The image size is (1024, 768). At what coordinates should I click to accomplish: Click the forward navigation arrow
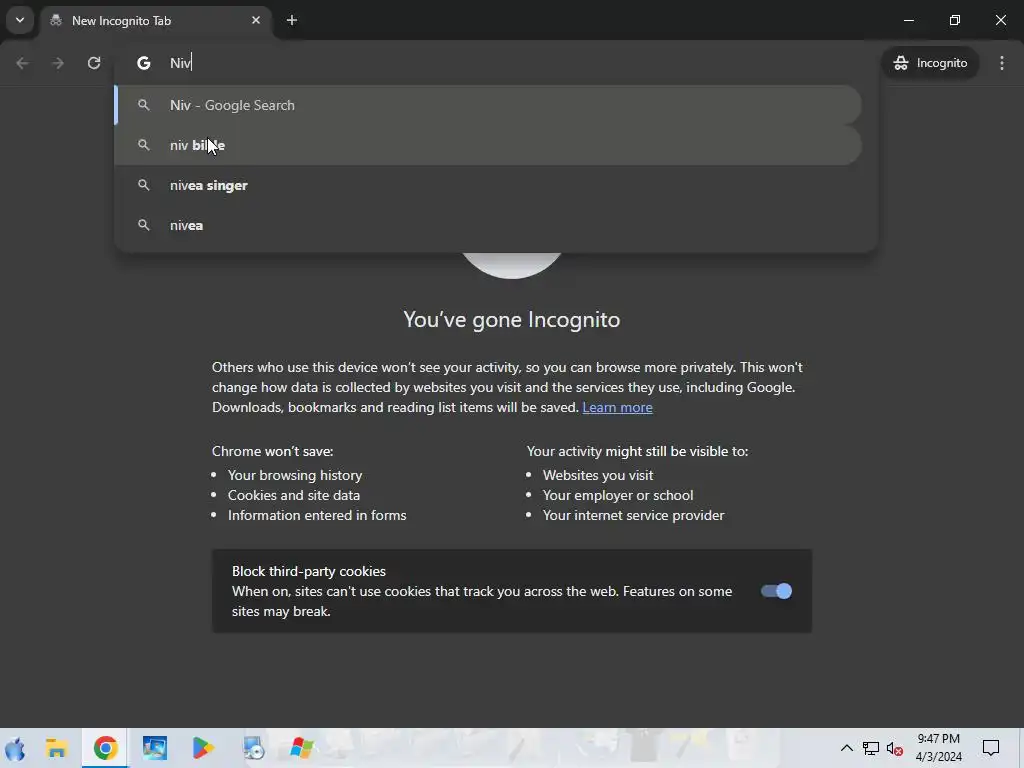(58, 63)
